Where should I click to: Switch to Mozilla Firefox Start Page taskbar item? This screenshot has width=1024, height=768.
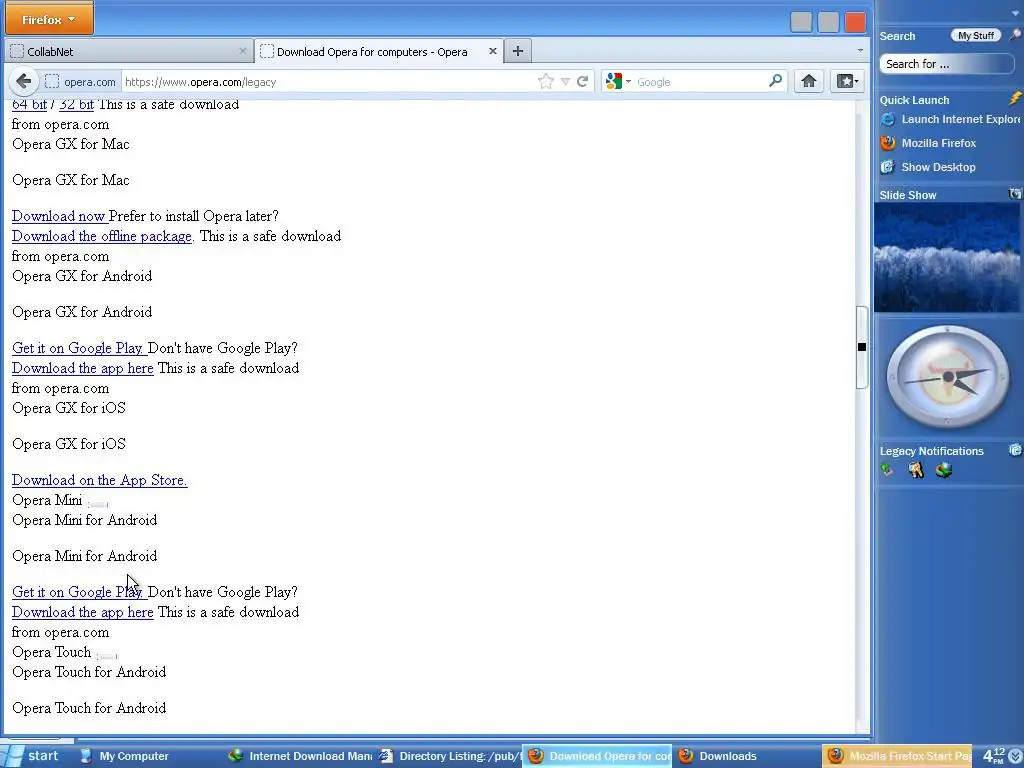coord(899,756)
